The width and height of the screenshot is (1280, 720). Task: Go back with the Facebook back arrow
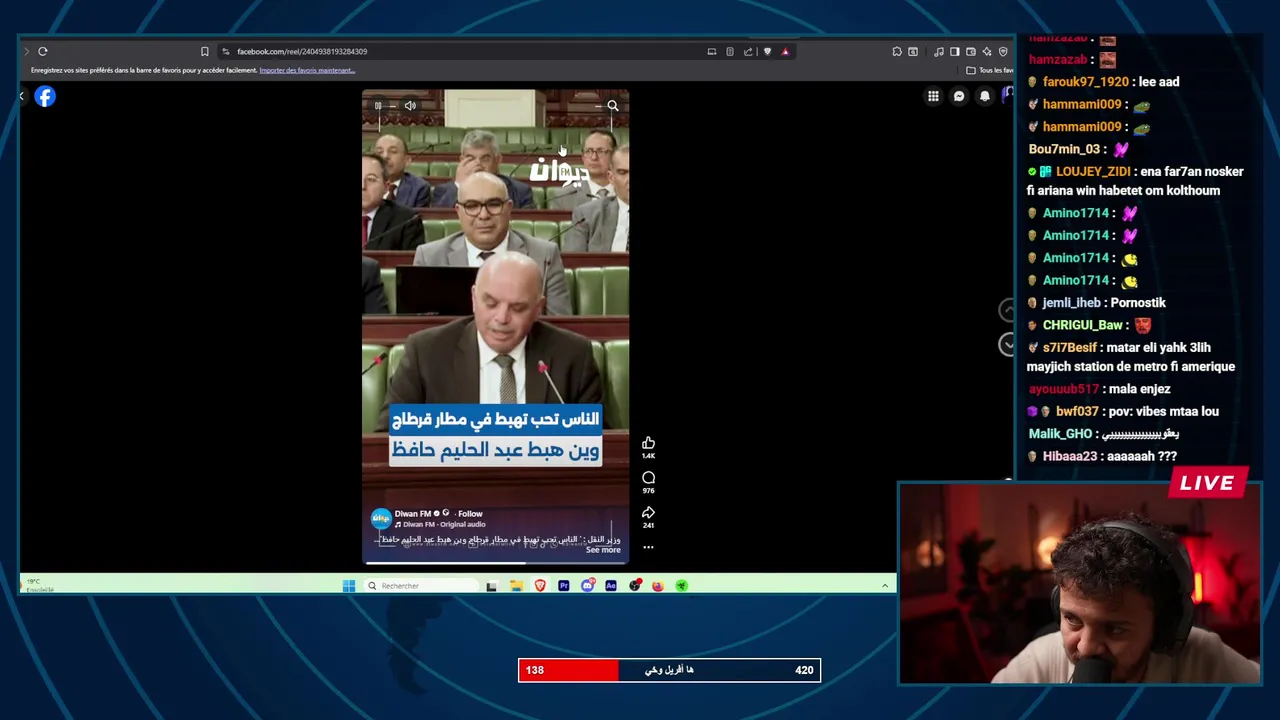(21, 96)
